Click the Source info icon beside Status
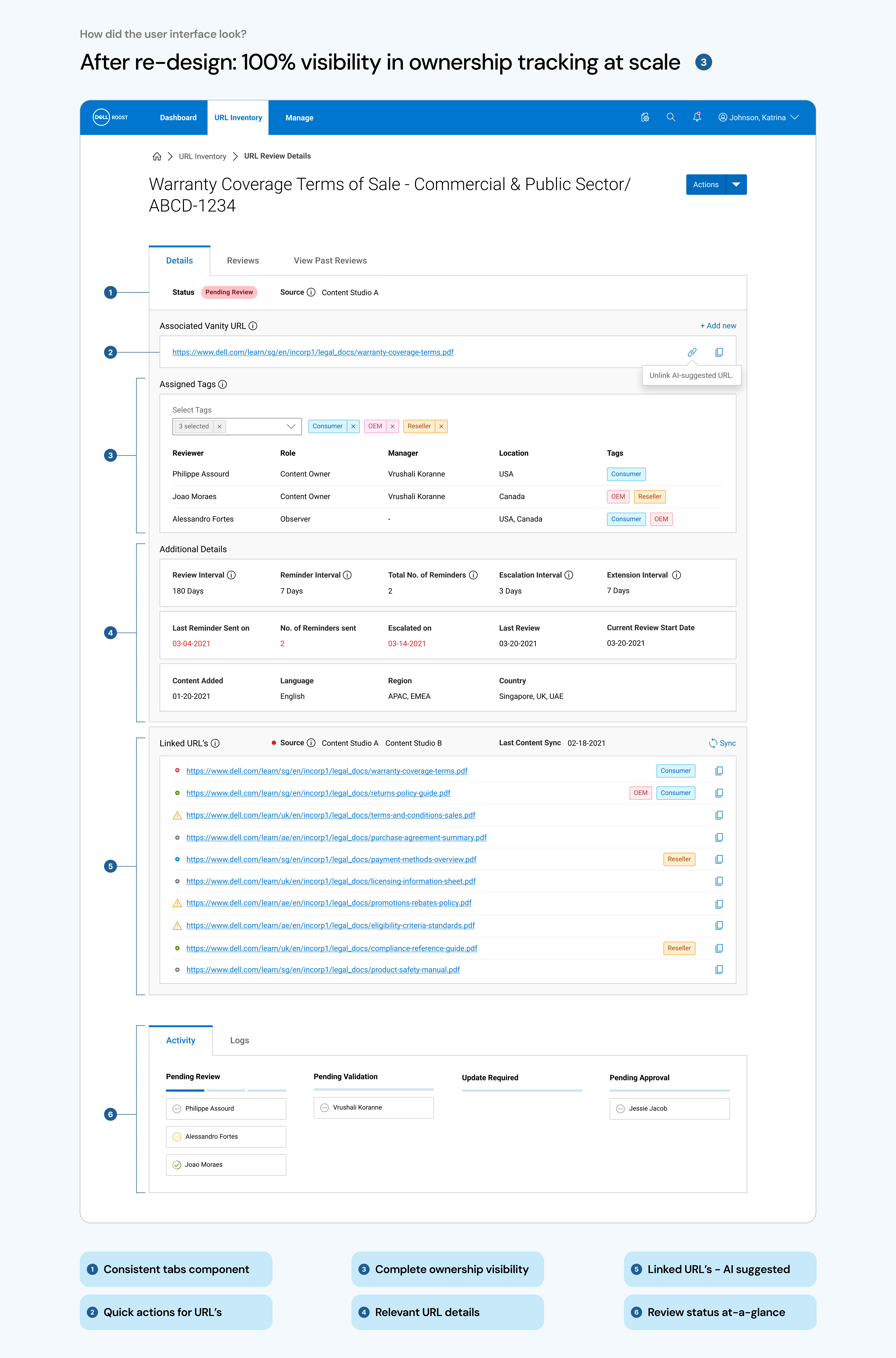896x1358 pixels. click(311, 292)
